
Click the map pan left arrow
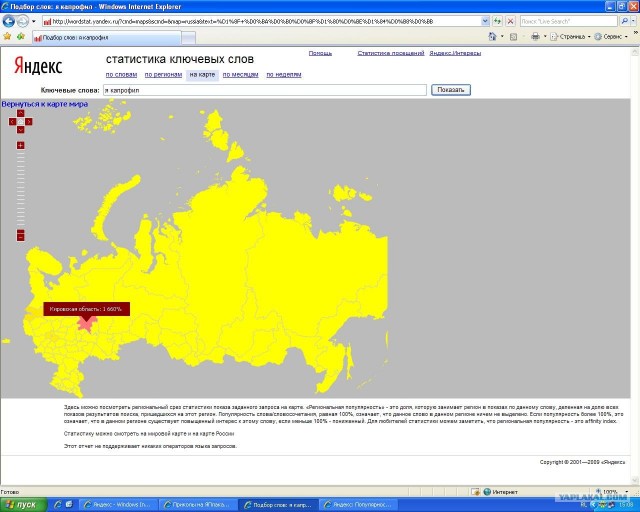[x=12, y=121]
